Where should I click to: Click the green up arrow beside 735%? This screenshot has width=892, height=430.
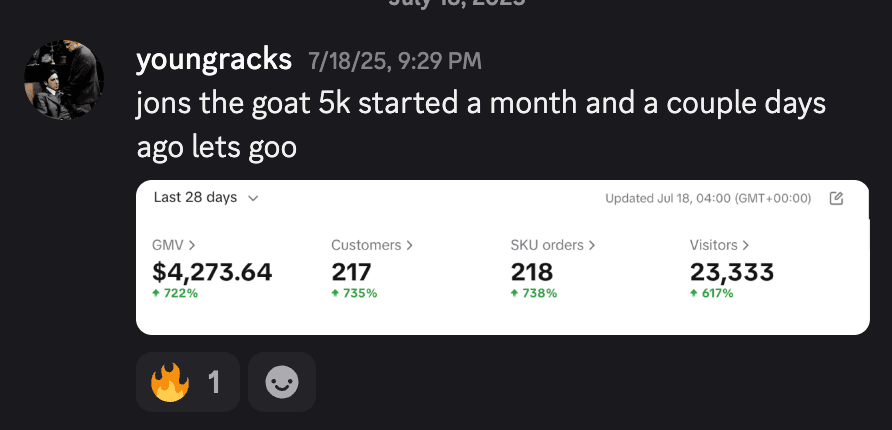coord(335,294)
